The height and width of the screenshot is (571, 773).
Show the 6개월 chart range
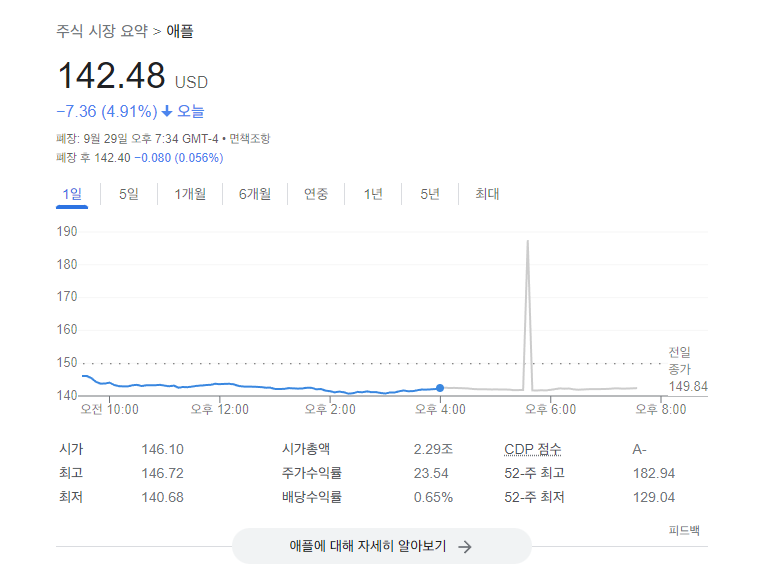(255, 194)
